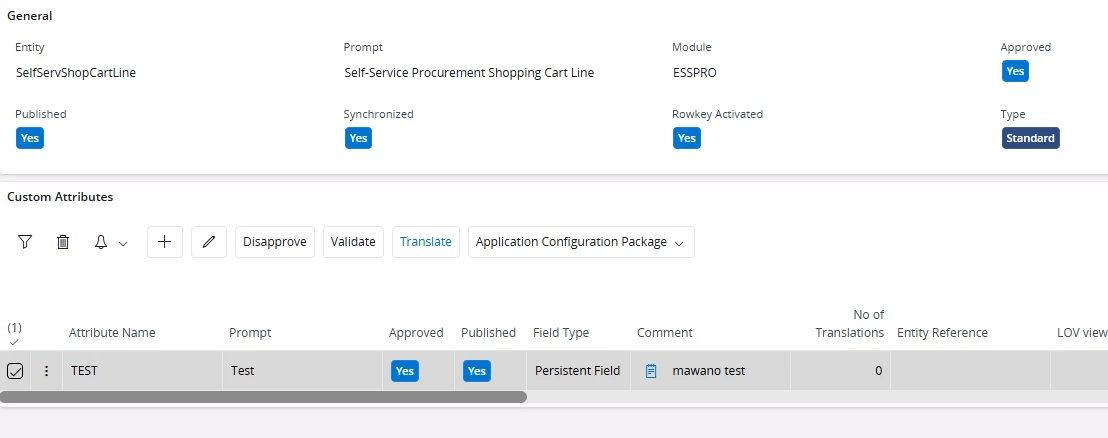Sort by Attribute Name column header
The image size is (1108, 438).
point(112,333)
